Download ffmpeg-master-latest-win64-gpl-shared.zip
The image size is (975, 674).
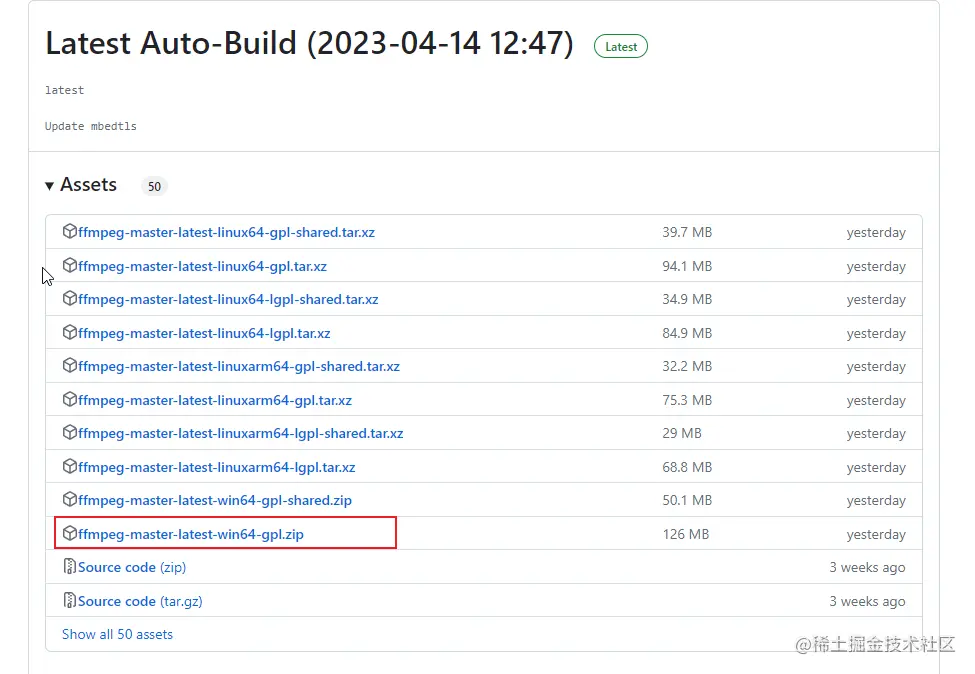click(x=215, y=501)
